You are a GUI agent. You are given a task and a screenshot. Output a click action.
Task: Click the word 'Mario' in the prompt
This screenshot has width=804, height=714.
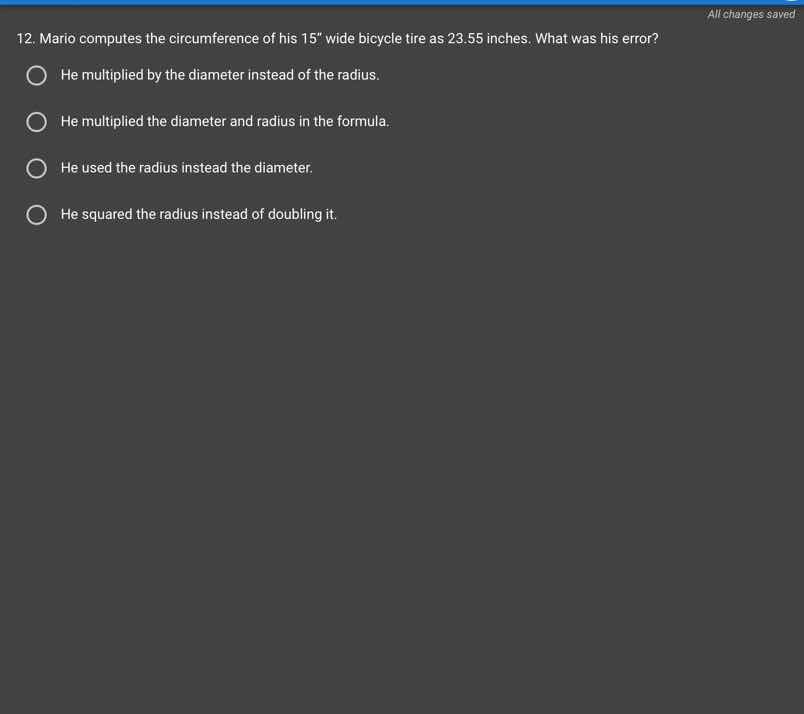click(57, 38)
